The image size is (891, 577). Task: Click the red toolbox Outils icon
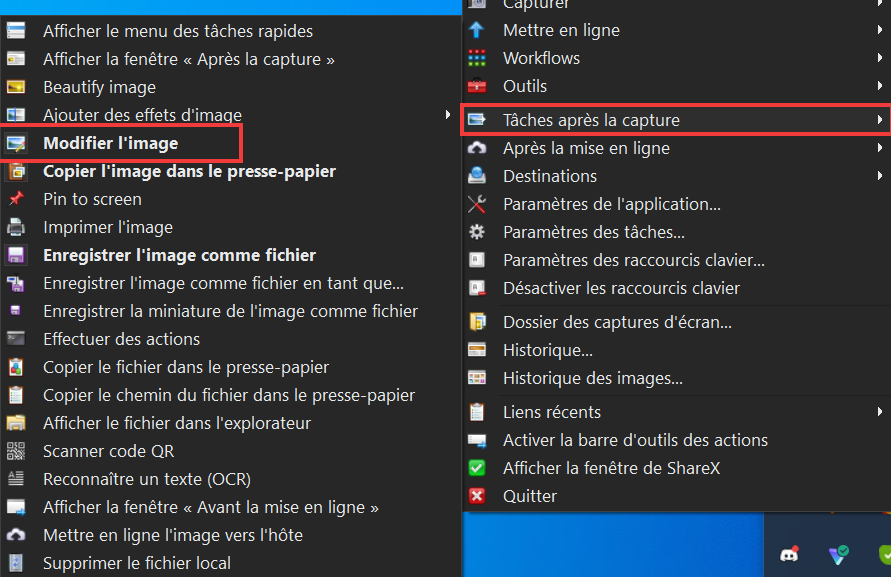[477, 86]
